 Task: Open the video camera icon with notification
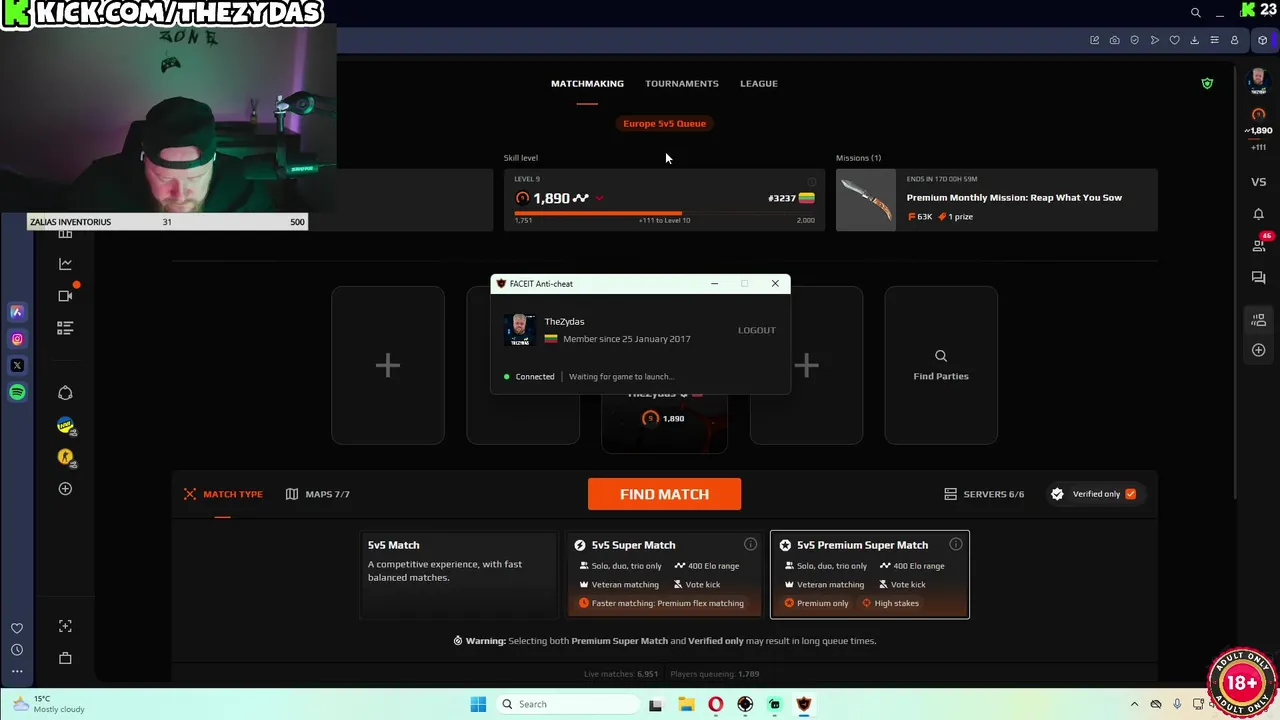[x=65, y=296]
